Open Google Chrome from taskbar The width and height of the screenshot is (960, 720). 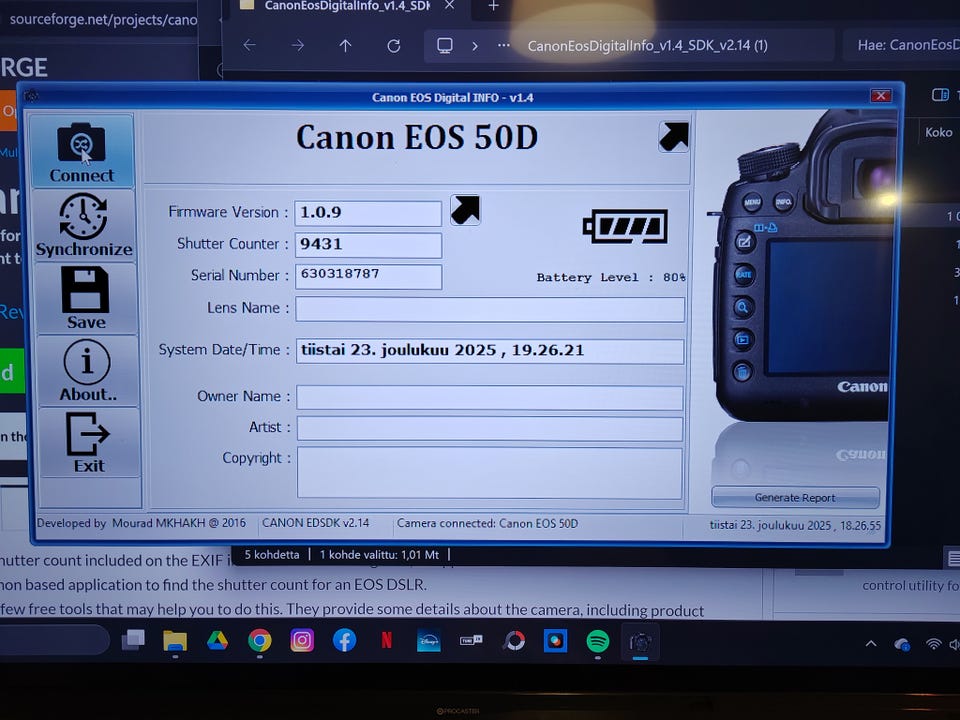[260, 641]
